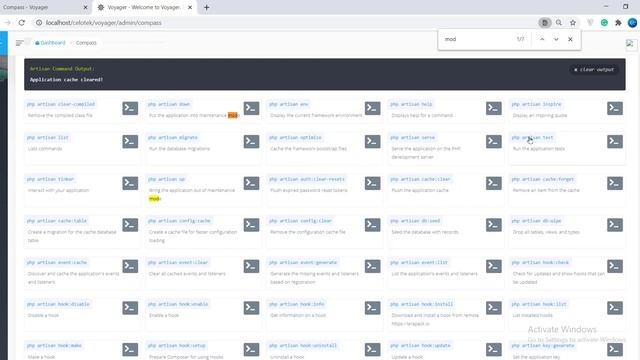The height and width of the screenshot is (360, 640).
Task: Run the event:list terminal icon
Action: [x=494, y=266]
